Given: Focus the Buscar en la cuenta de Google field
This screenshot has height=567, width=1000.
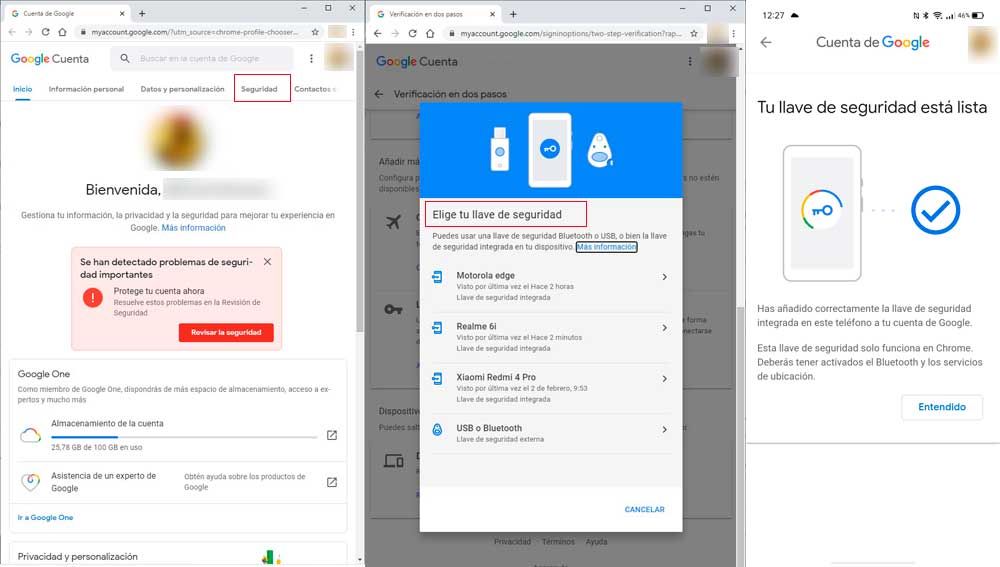Looking at the screenshot, I should [203, 58].
